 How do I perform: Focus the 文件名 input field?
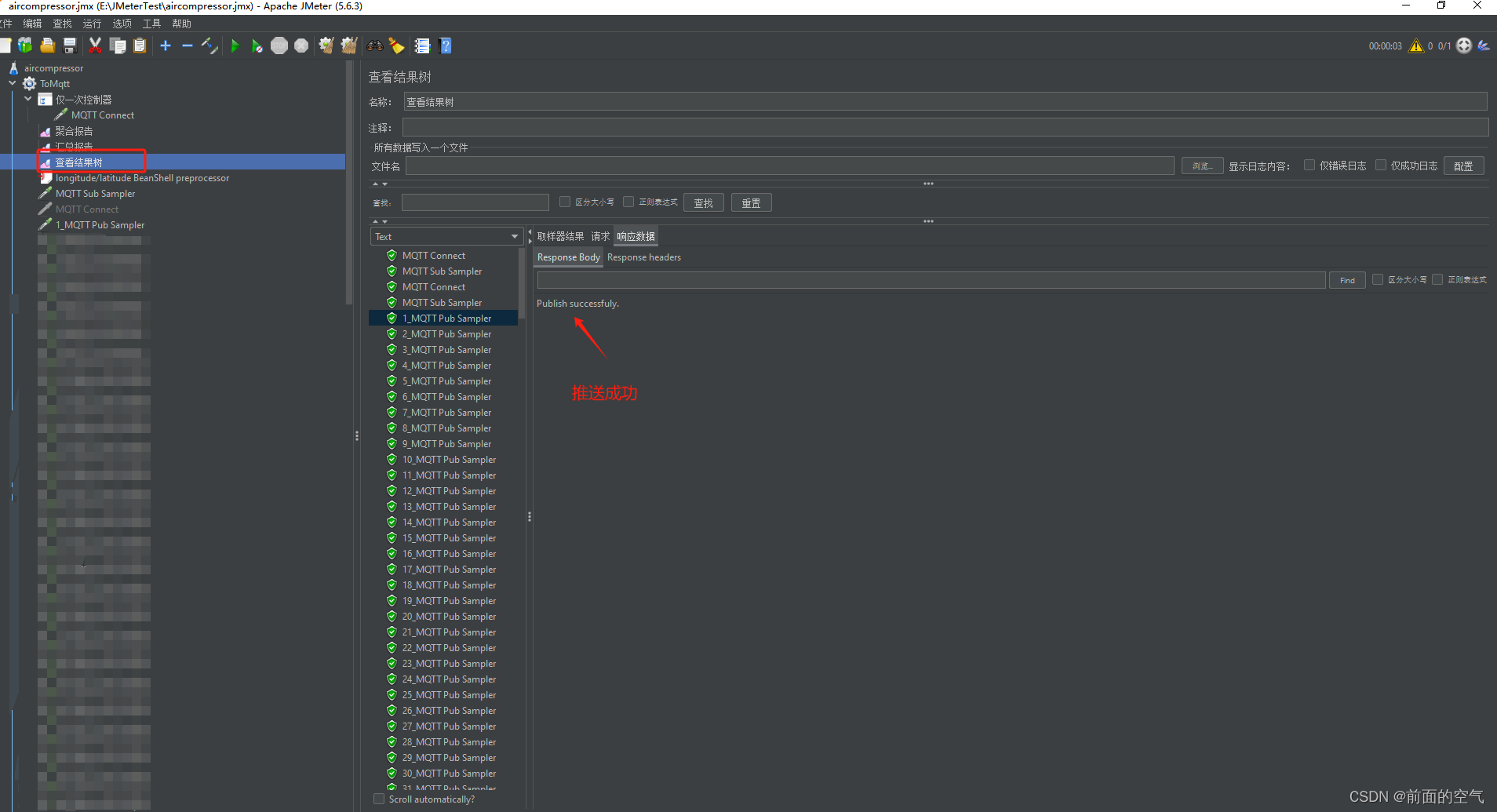pos(789,166)
